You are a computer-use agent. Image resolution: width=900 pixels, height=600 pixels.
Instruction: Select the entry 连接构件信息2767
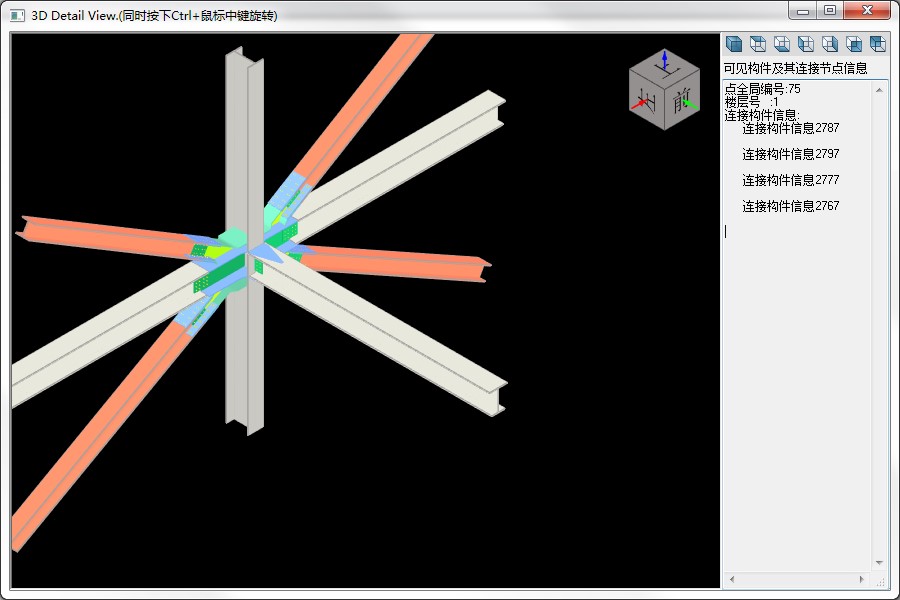[x=790, y=206]
